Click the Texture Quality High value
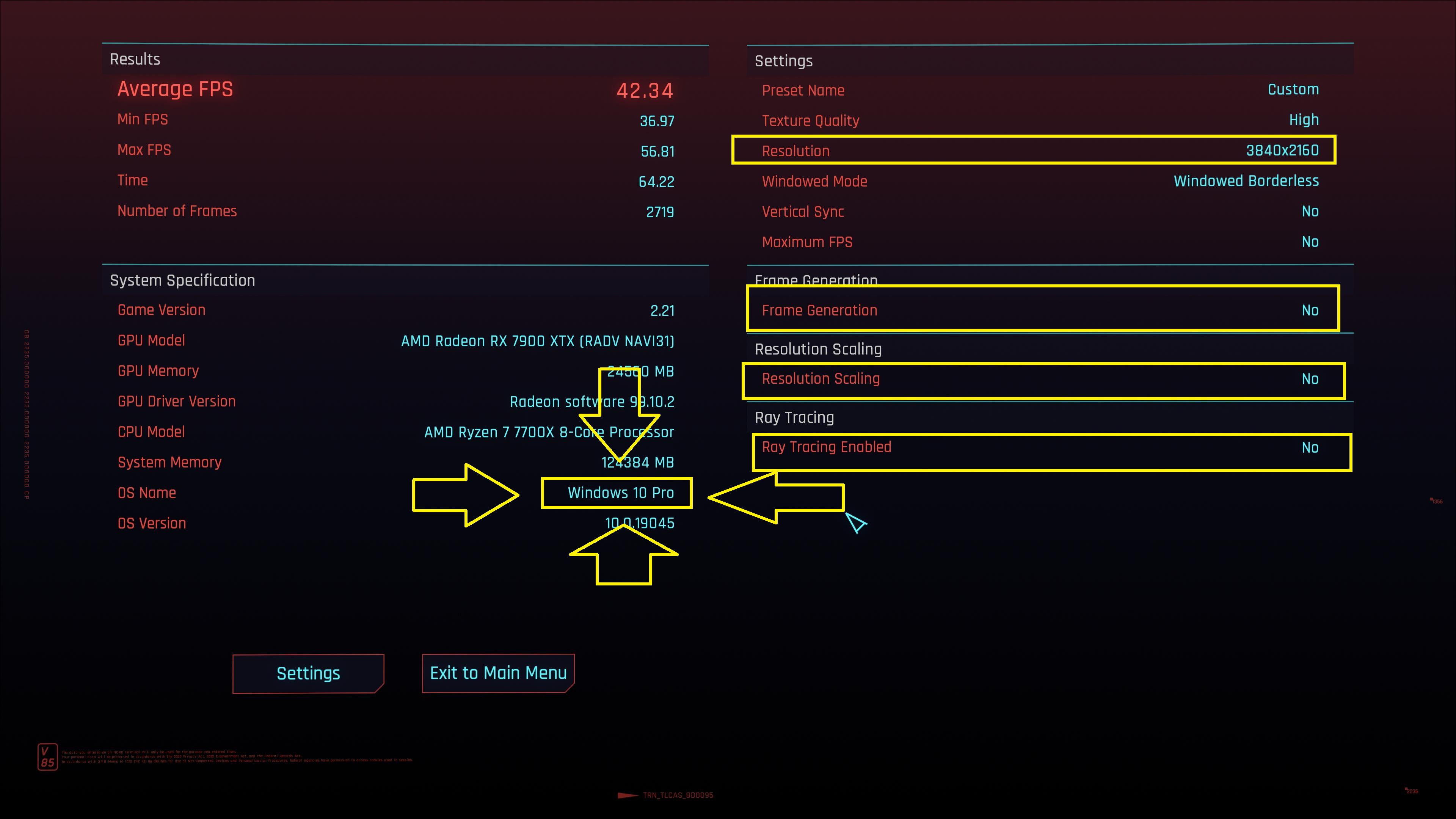 tap(1304, 120)
